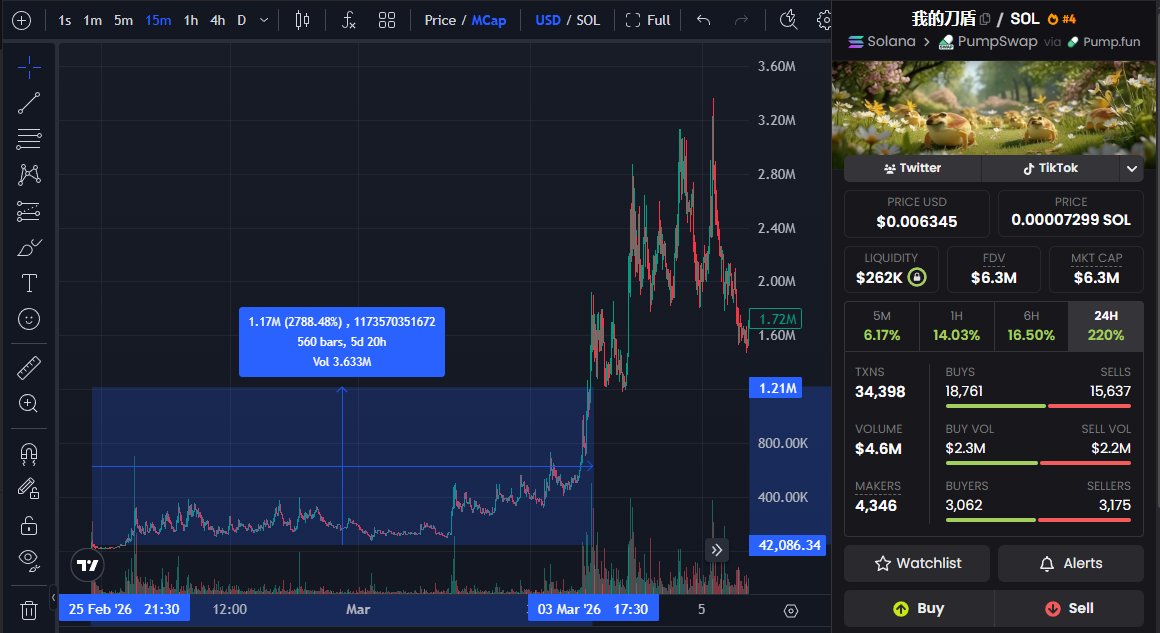Screen dimensions: 1160x633
Task: Hide all drawings with eye icon
Action: point(29,560)
